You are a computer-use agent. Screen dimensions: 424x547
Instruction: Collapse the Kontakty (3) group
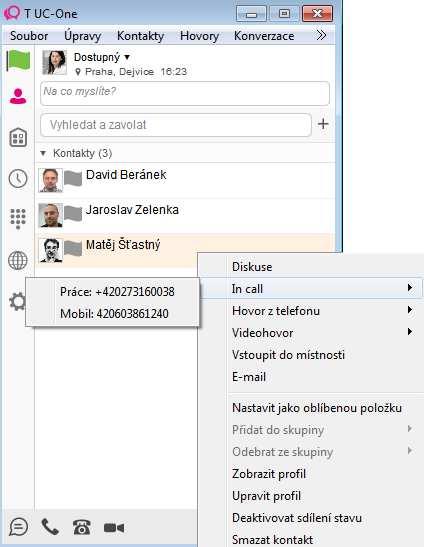[x=43, y=153]
